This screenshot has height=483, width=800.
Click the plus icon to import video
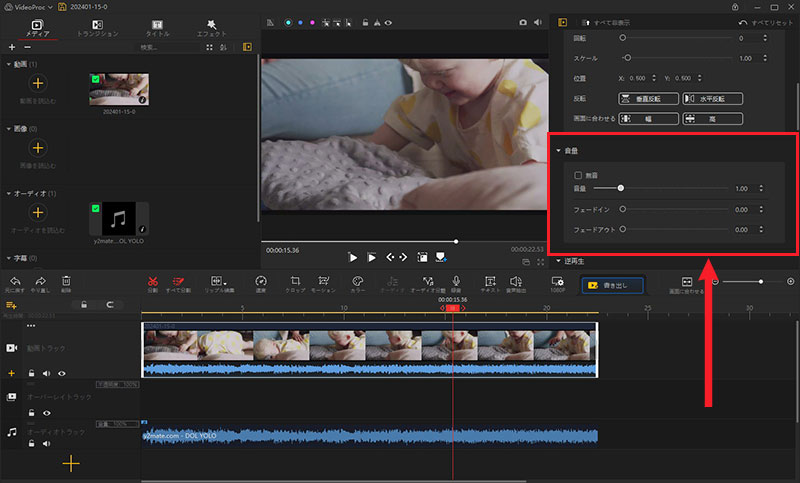pyautogui.click(x=38, y=83)
